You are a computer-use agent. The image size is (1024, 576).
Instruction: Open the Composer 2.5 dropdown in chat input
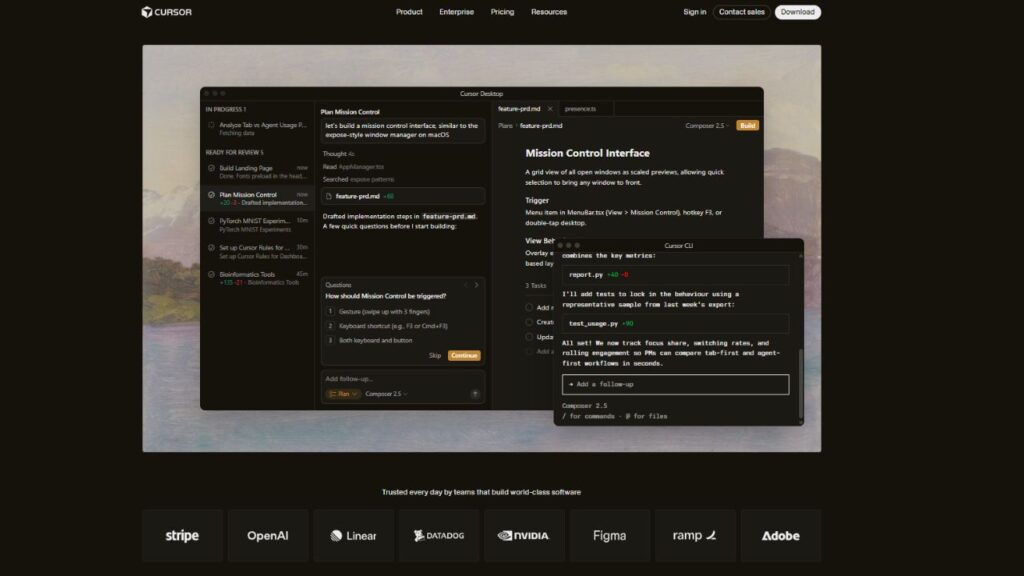click(386, 394)
